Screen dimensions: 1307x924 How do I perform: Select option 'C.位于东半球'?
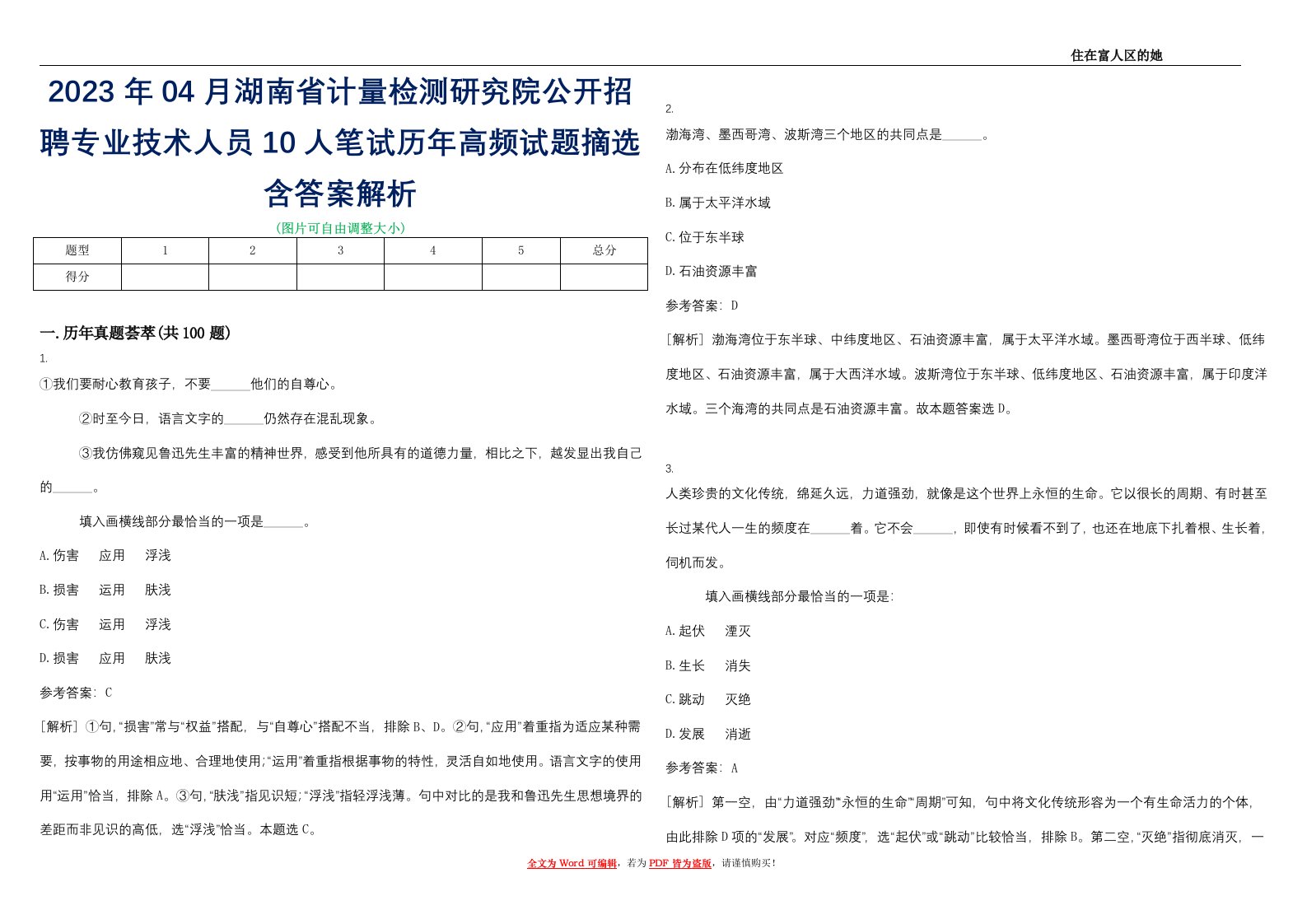[x=705, y=237]
